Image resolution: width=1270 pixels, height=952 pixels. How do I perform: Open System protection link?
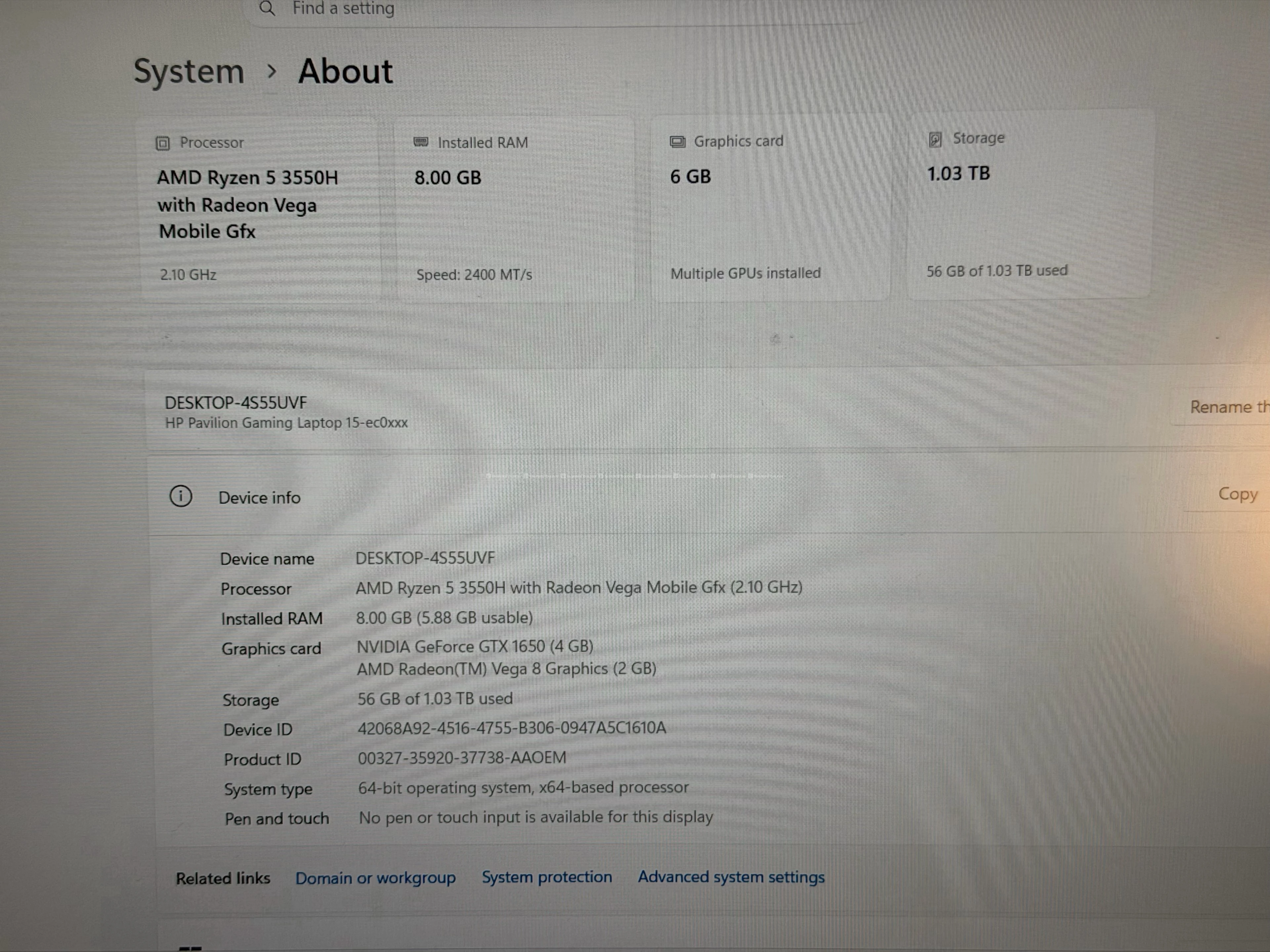[x=547, y=877]
